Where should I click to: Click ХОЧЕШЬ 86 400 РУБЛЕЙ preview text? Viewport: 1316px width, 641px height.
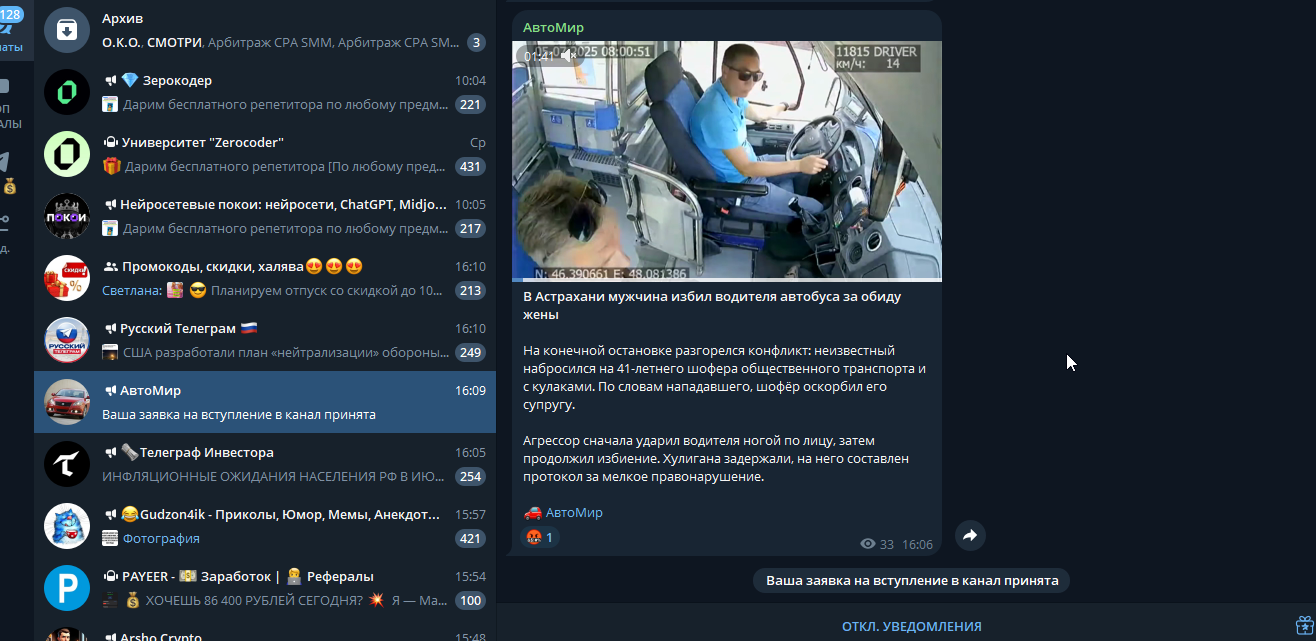pyautogui.click(x=296, y=600)
